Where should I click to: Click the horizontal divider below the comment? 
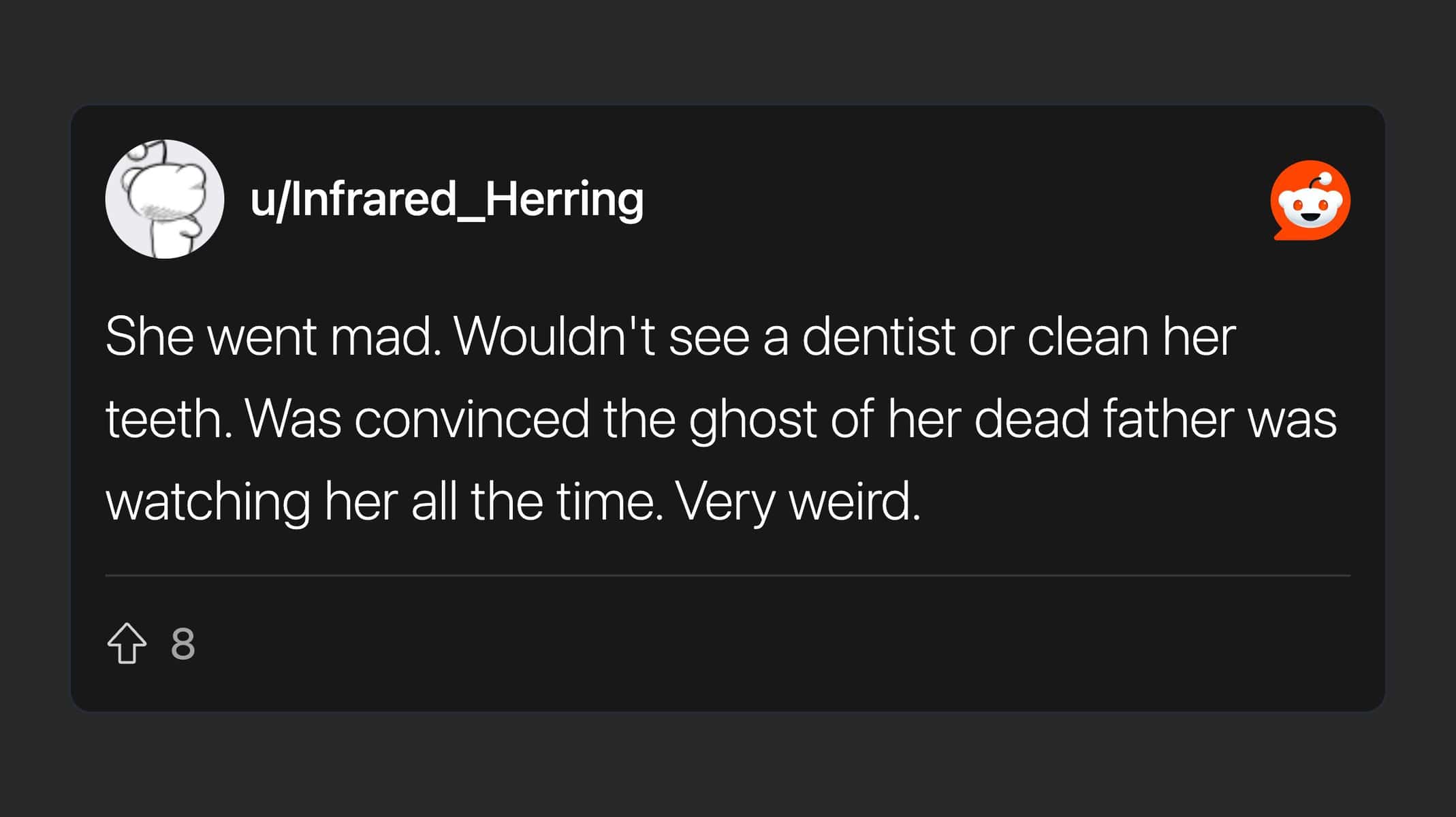pyautogui.click(x=727, y=575)
